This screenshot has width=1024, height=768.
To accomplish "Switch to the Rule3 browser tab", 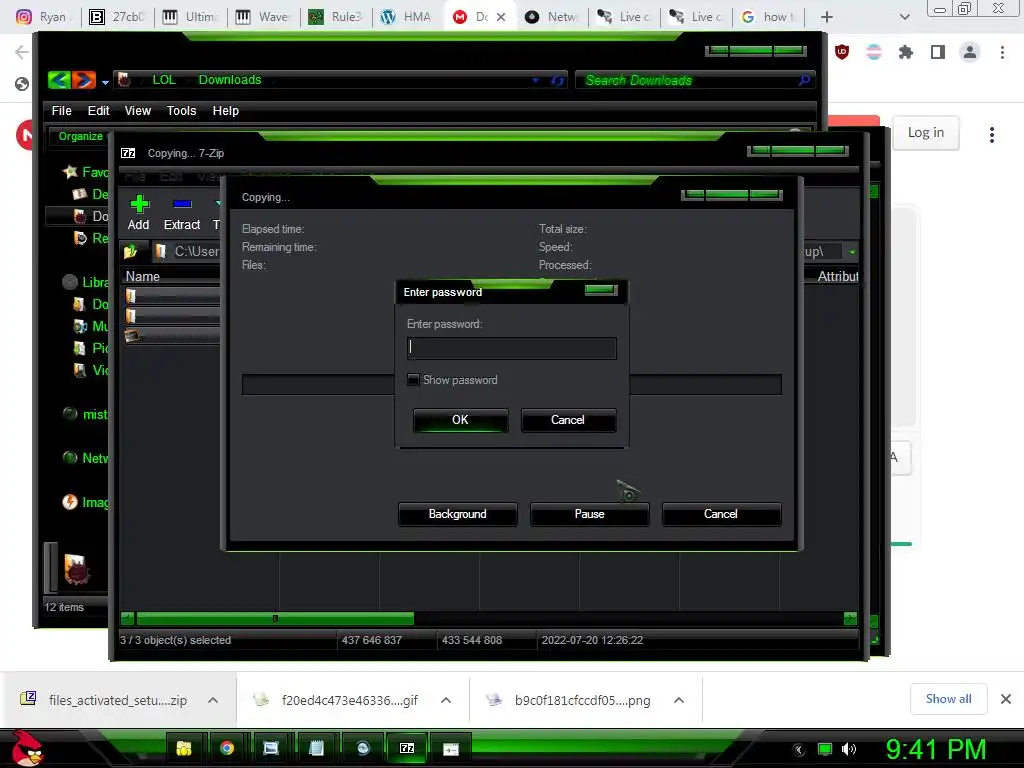I will (x=336, y=17).
